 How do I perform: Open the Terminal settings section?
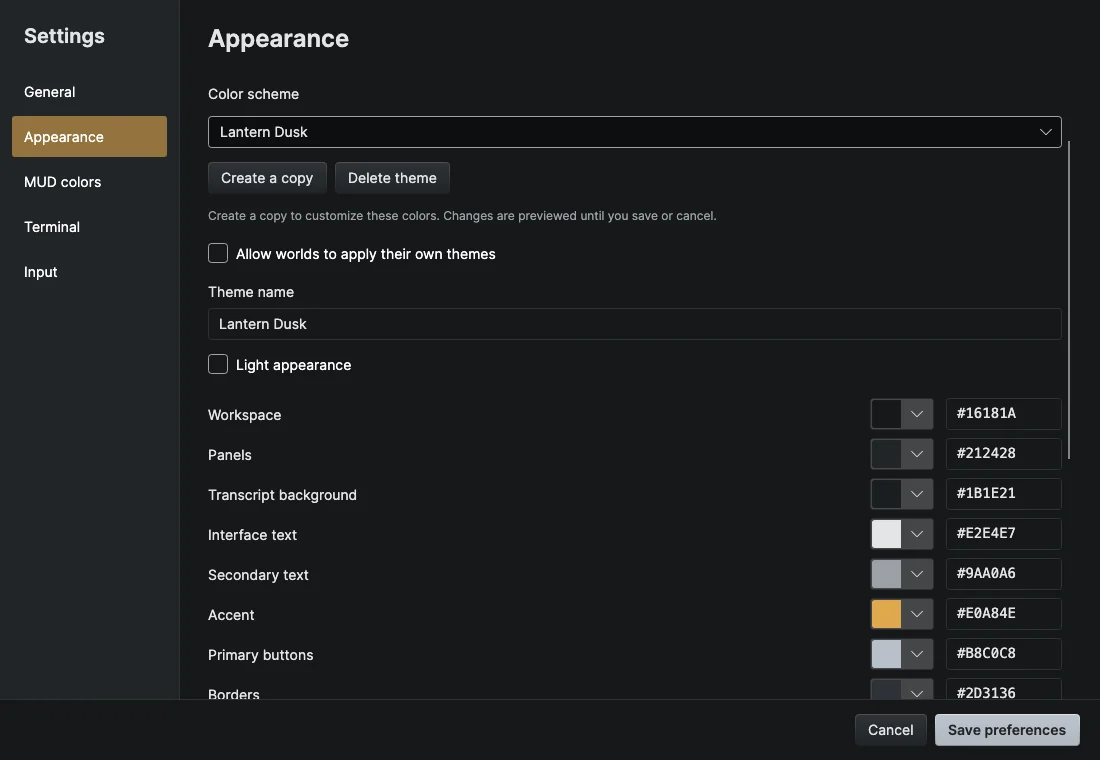[x=89, y=227]
